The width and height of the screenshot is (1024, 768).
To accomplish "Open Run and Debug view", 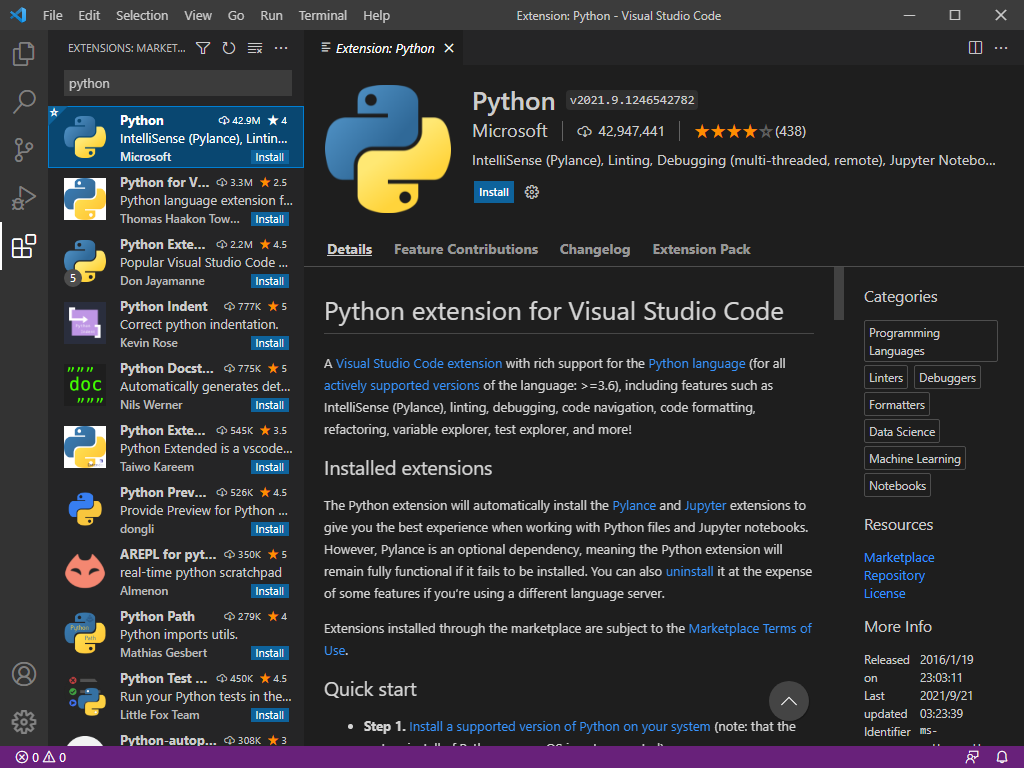I will 24,199.
